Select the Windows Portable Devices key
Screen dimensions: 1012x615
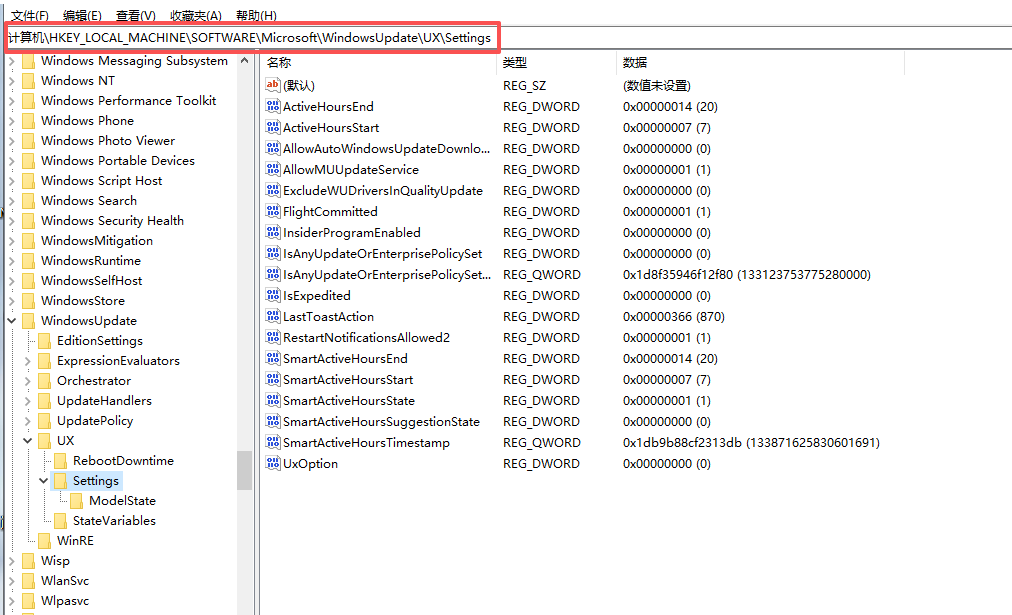(117, 161)
